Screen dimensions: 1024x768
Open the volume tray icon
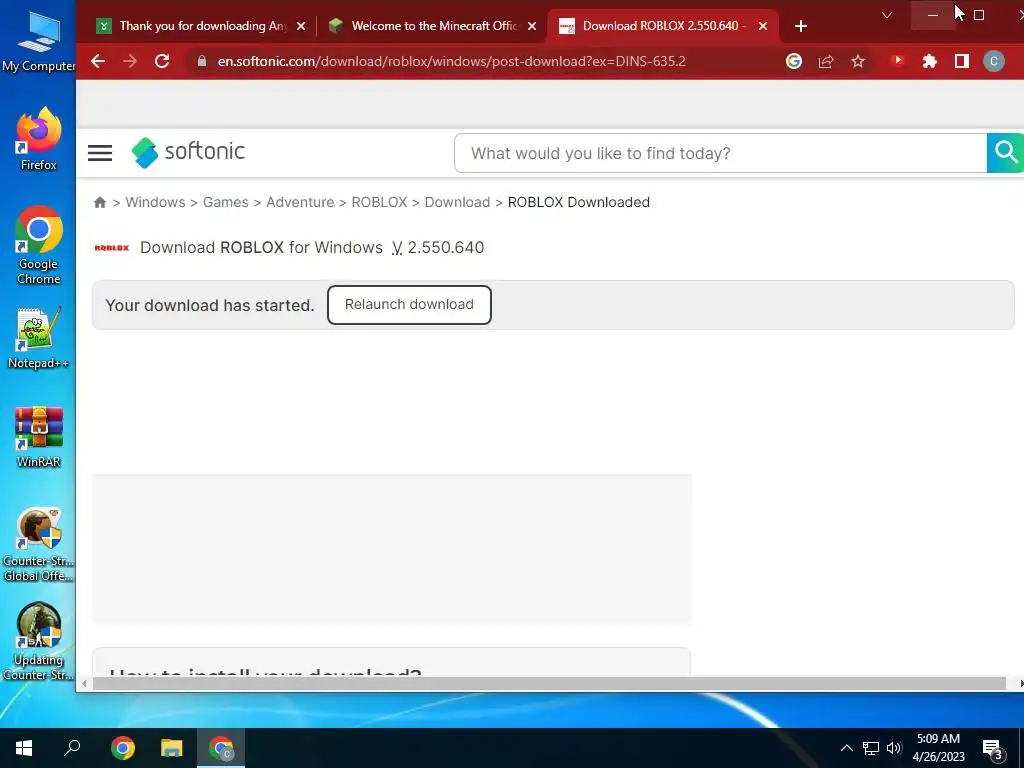coord(893,748)
